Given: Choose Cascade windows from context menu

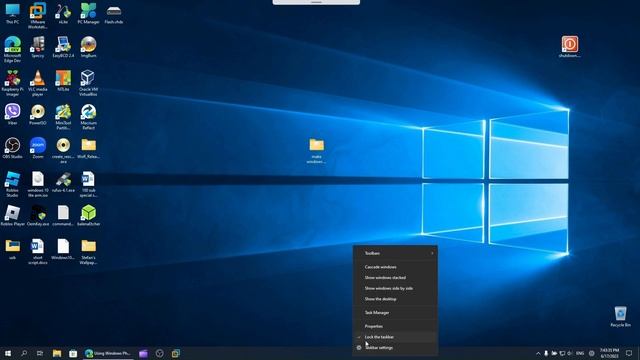Looking at the screenshot, I should 395,267.
